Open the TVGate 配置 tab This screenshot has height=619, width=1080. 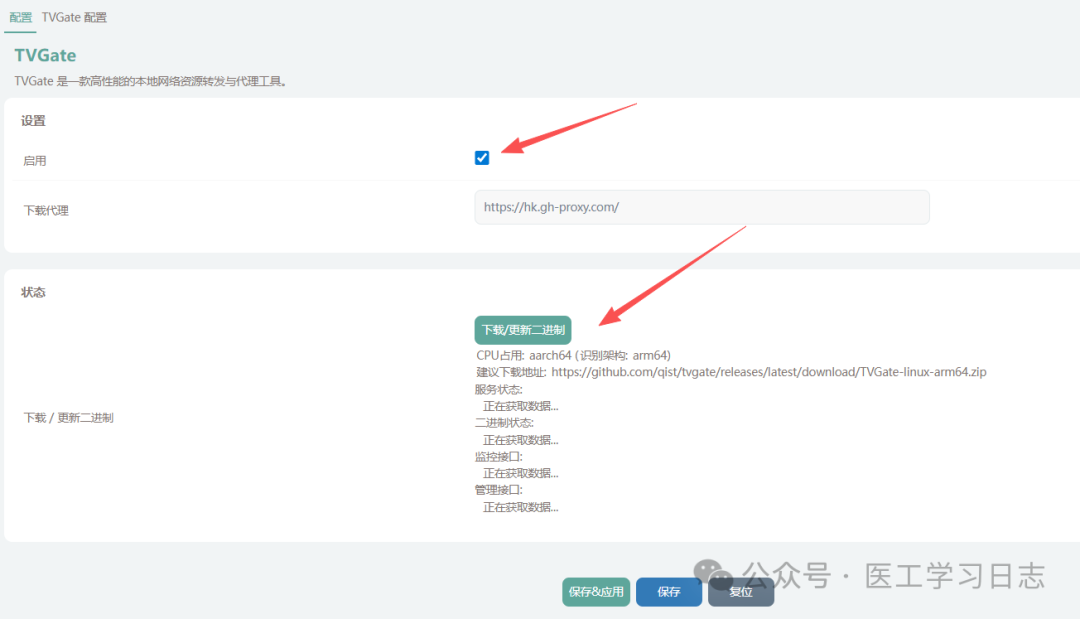click(x=74, y=17)
